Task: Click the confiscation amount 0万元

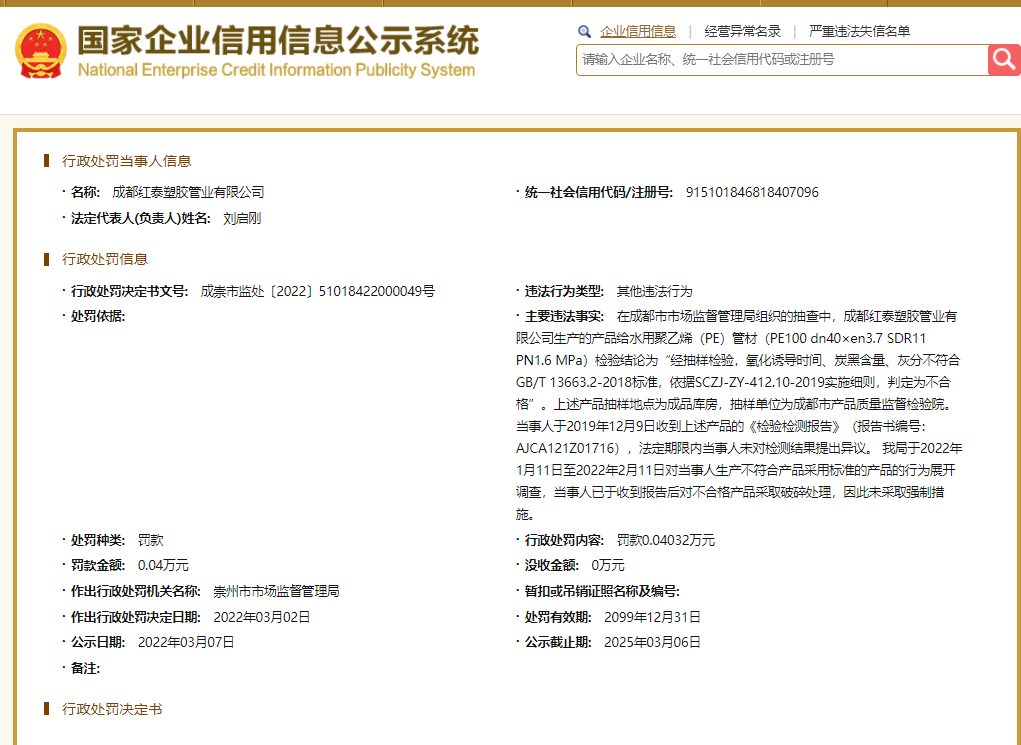Action: pyautogui.click(x=608, y=565)
